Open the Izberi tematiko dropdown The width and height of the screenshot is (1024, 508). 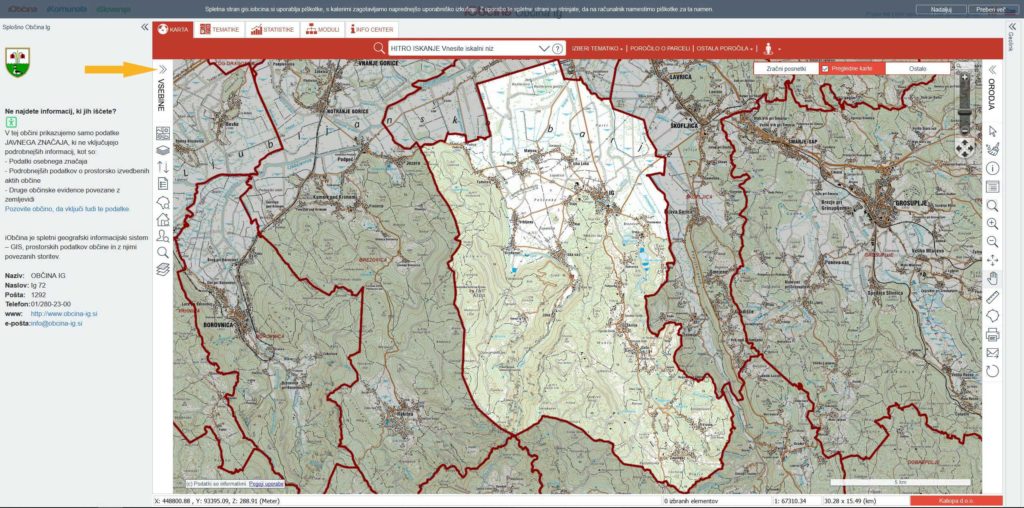[x=597, y=48]
